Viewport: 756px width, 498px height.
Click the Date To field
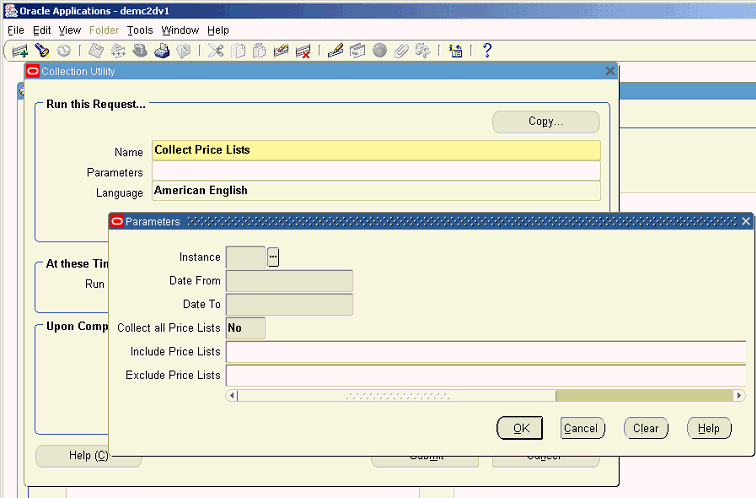[x=289, y=304]
